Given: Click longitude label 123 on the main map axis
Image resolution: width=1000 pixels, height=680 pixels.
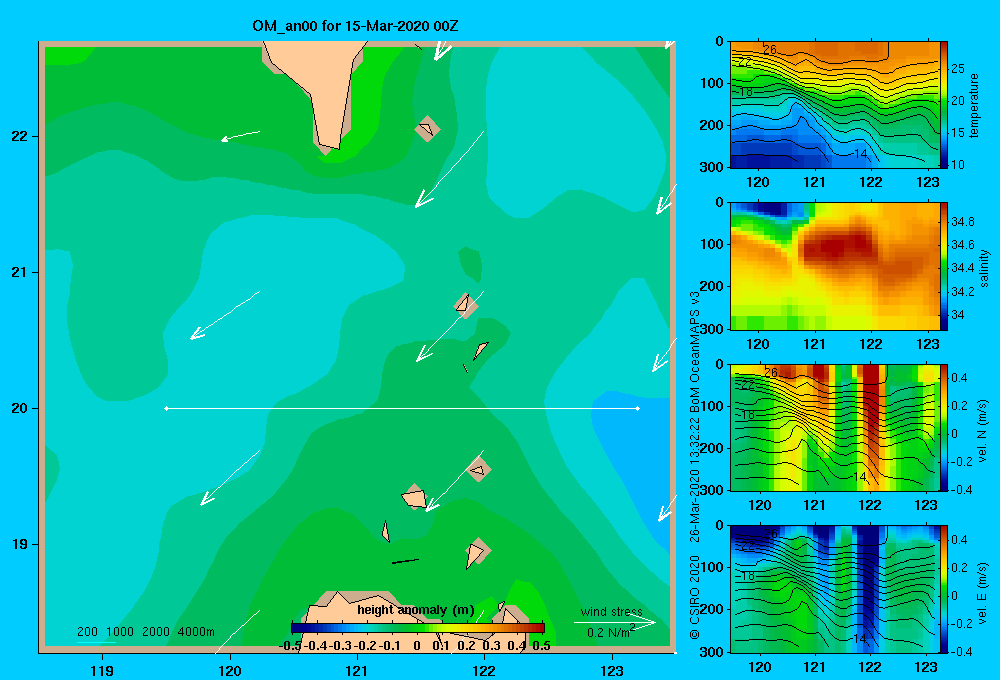Looking at the screenshot, I should click(612, 670).
